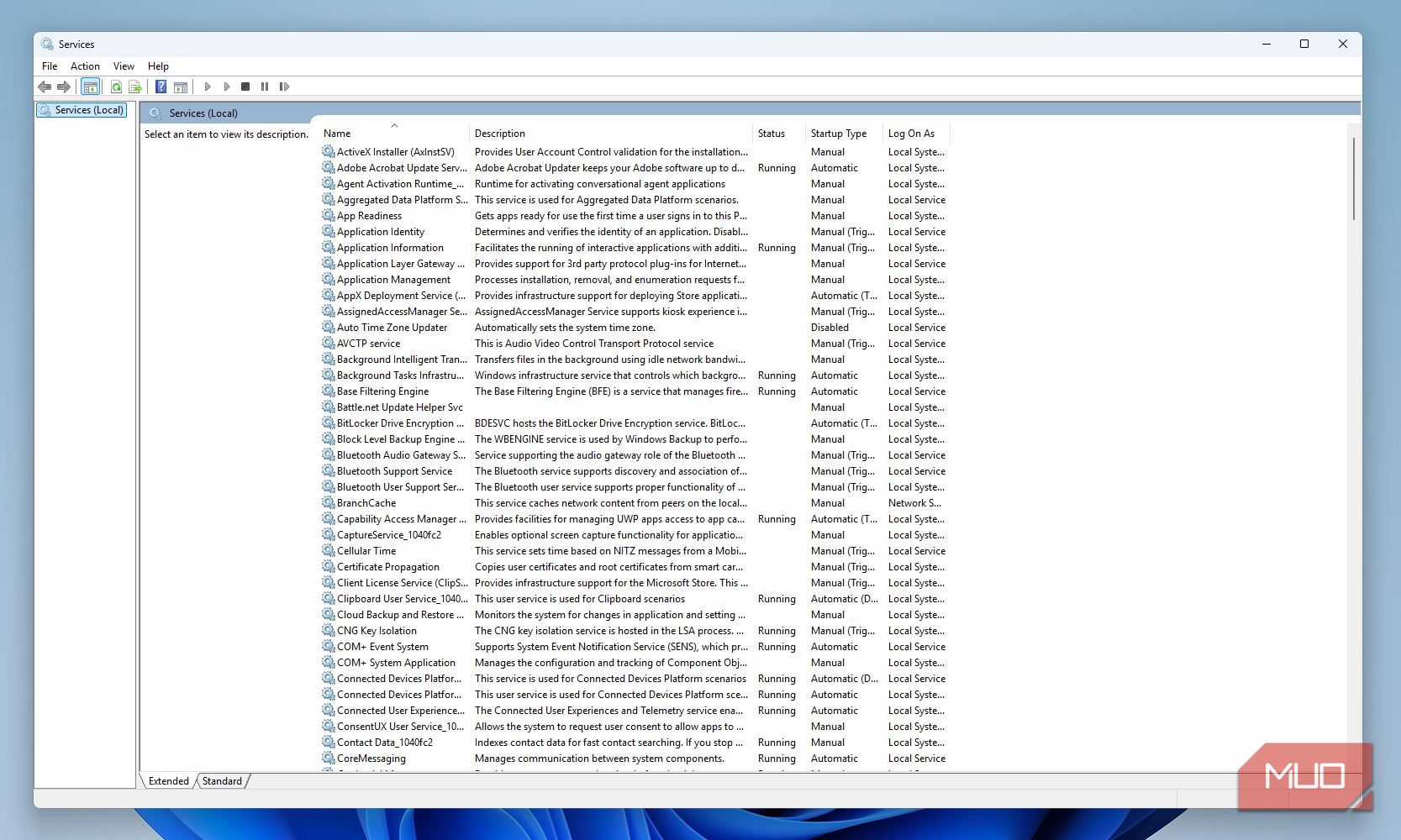Click gear icon beside CoreMessaging
1401x840 pixels.
click(329, 758)
